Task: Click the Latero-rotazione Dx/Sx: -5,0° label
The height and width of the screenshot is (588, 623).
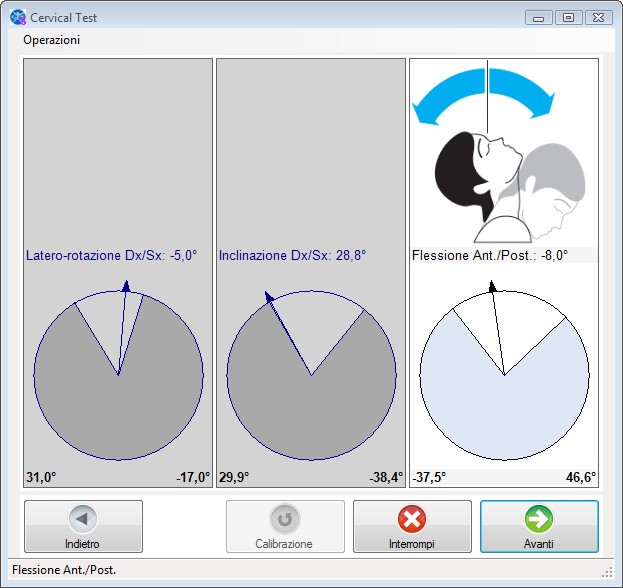Action: tap(112, 255)
